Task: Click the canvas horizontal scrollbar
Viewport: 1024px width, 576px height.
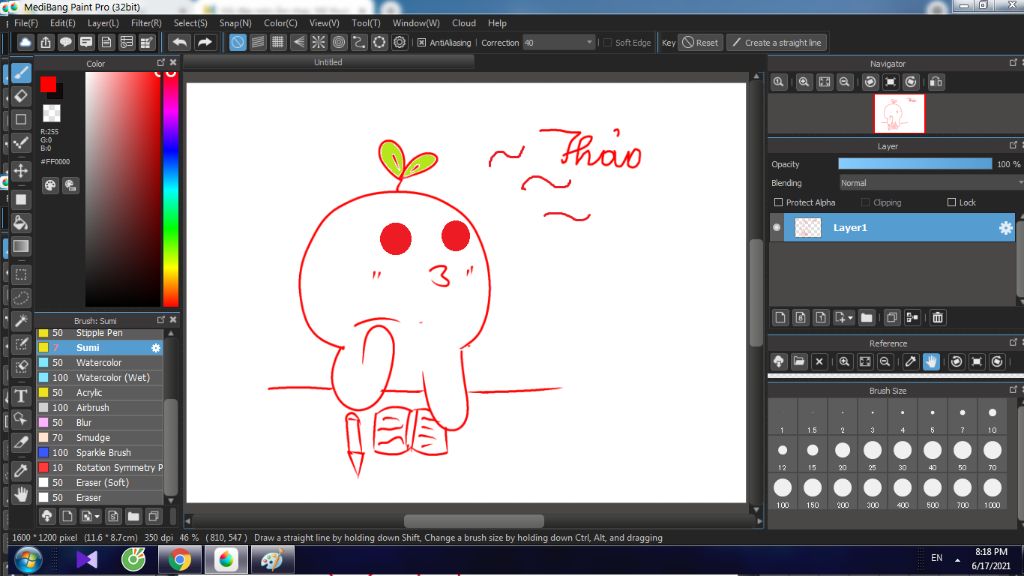Action: pyautogui.click(x=473, y=520)
